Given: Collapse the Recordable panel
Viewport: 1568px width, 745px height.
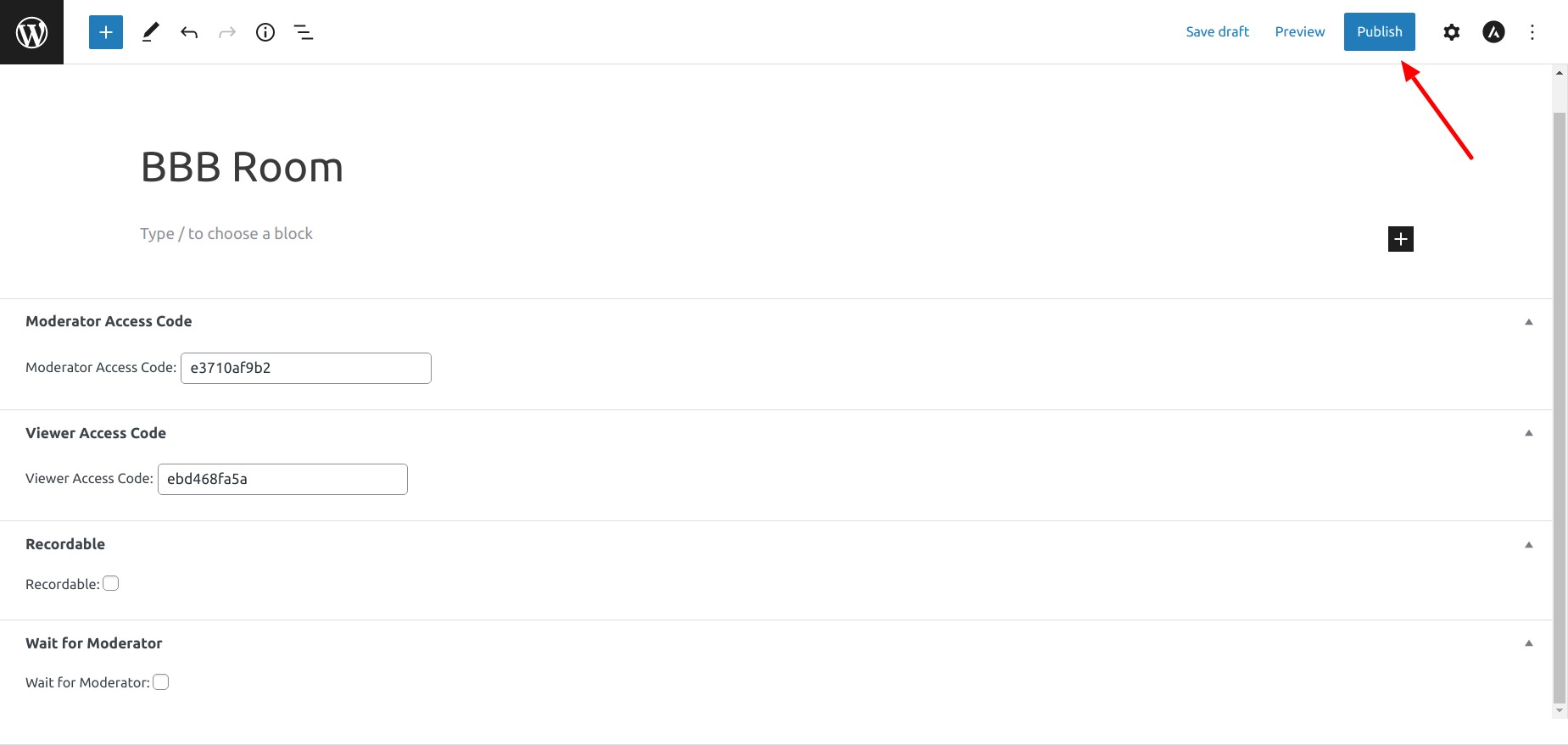Looking at the screenshot, I should 1529,545.
